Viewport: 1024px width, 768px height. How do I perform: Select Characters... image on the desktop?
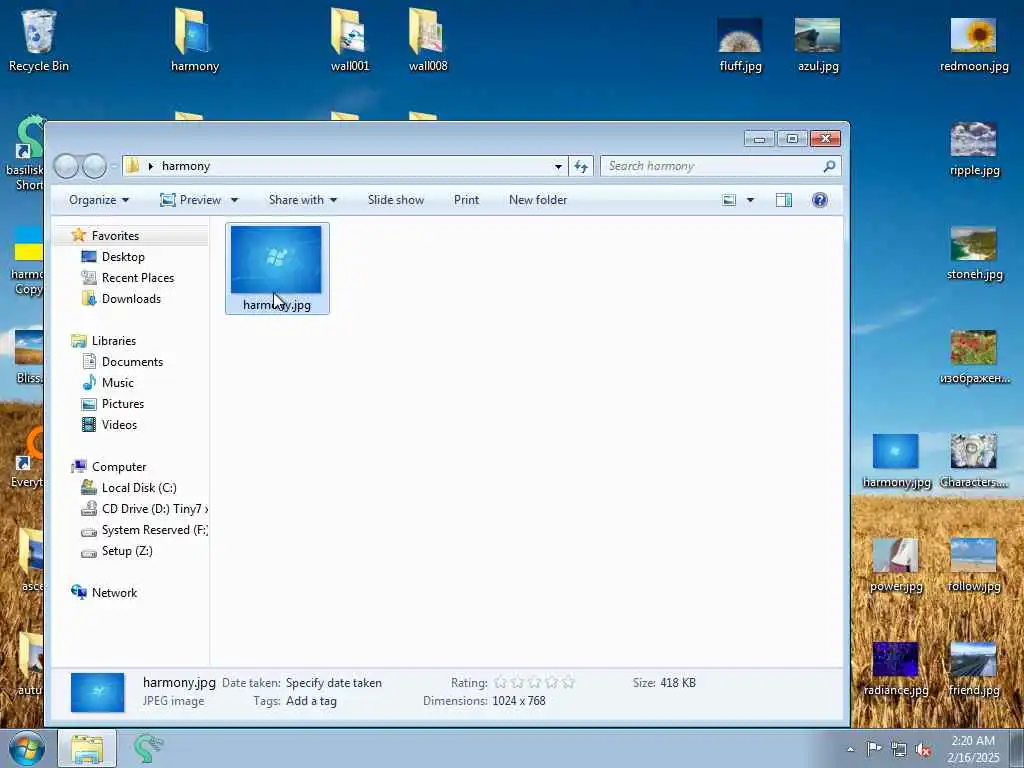[x=974, y=461]
